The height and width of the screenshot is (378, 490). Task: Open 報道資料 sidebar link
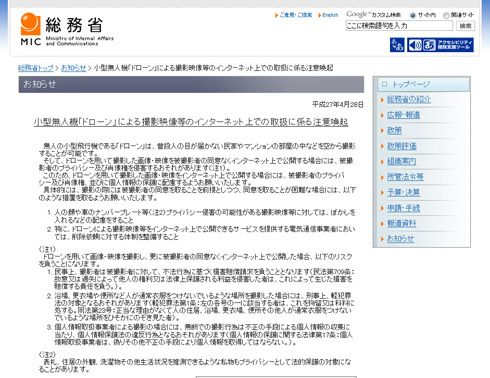pos(401,224)
